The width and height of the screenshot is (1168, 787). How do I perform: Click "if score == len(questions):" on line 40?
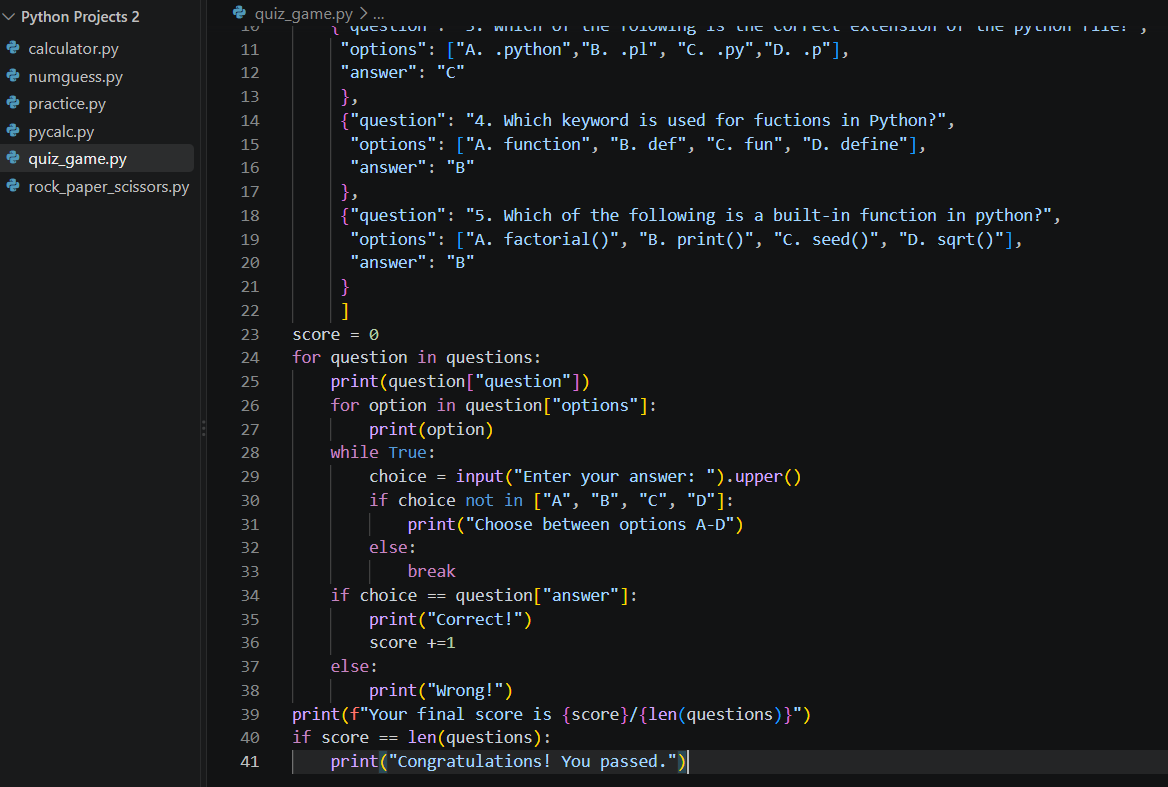tap(422, 738)
